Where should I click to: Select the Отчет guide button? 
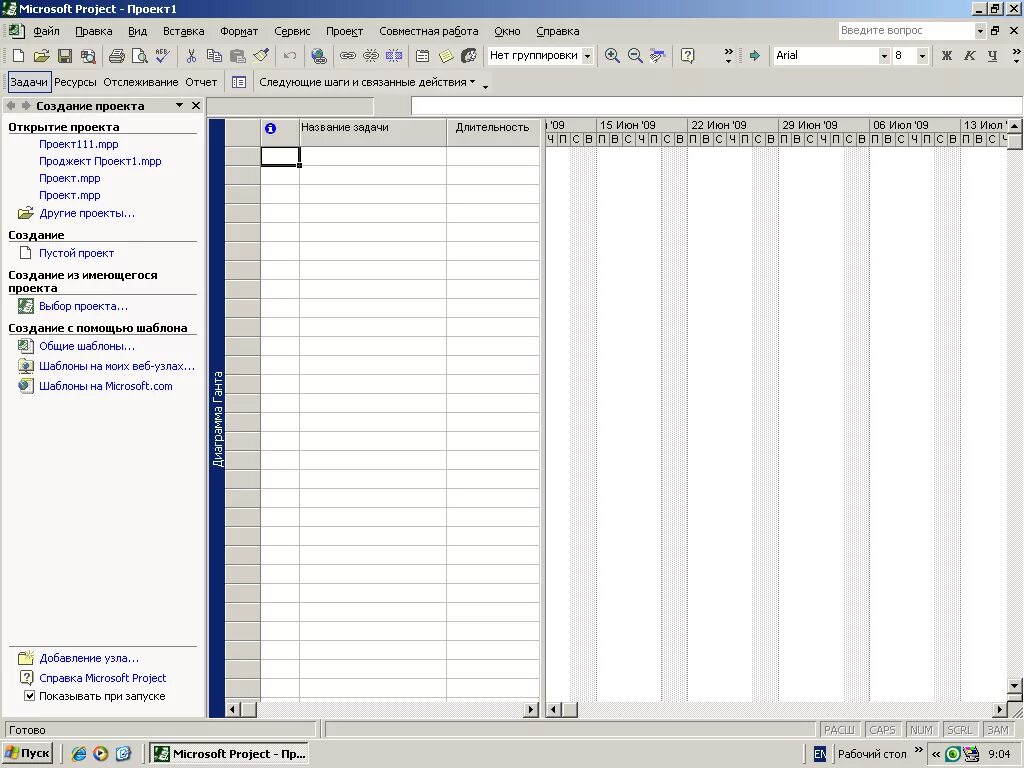coord(201,82)
